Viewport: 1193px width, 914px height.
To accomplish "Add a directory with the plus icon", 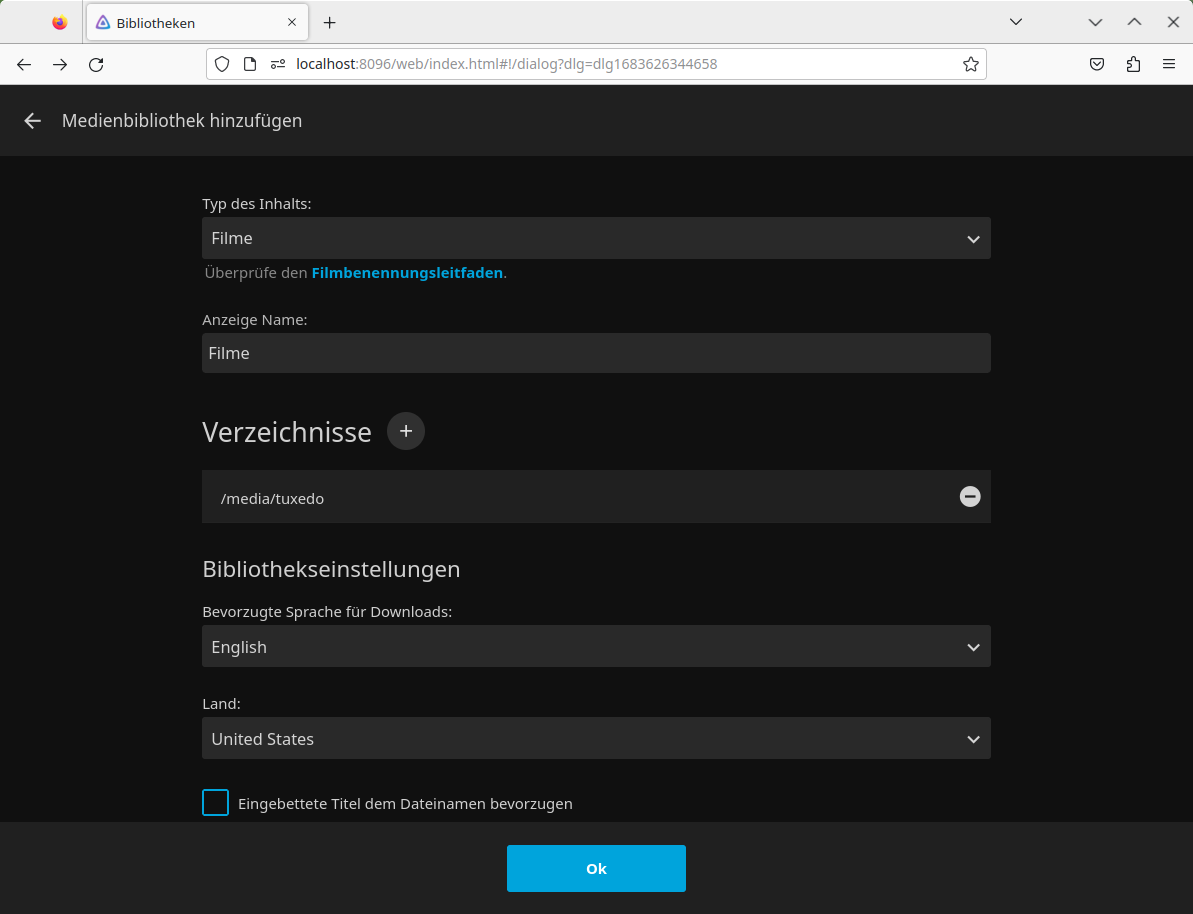I will coord(405,431).
